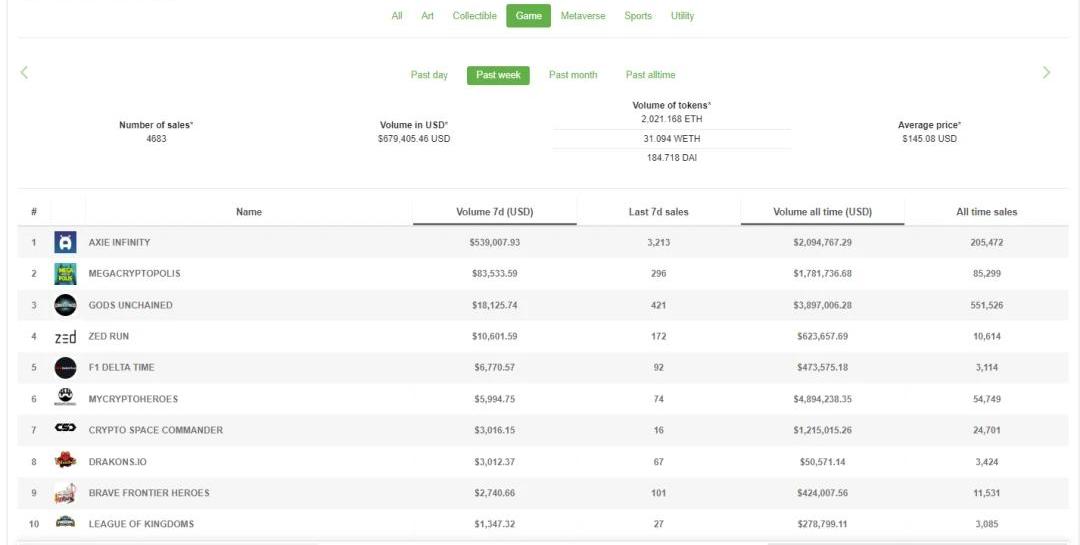Click the # rank column header

click(x=34, y=212)
